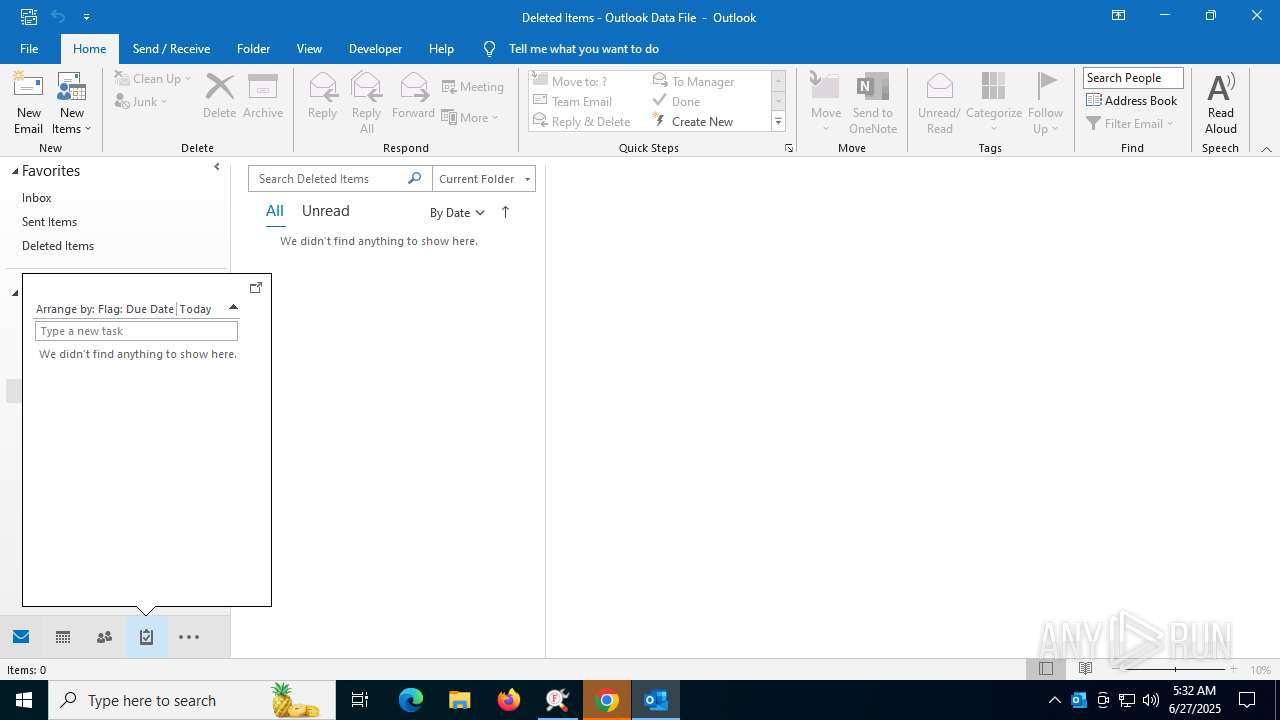The height and width of the screenshot is (720, 1280).
Task: Show only Unread messages
Action: click(x=326, y=211)
